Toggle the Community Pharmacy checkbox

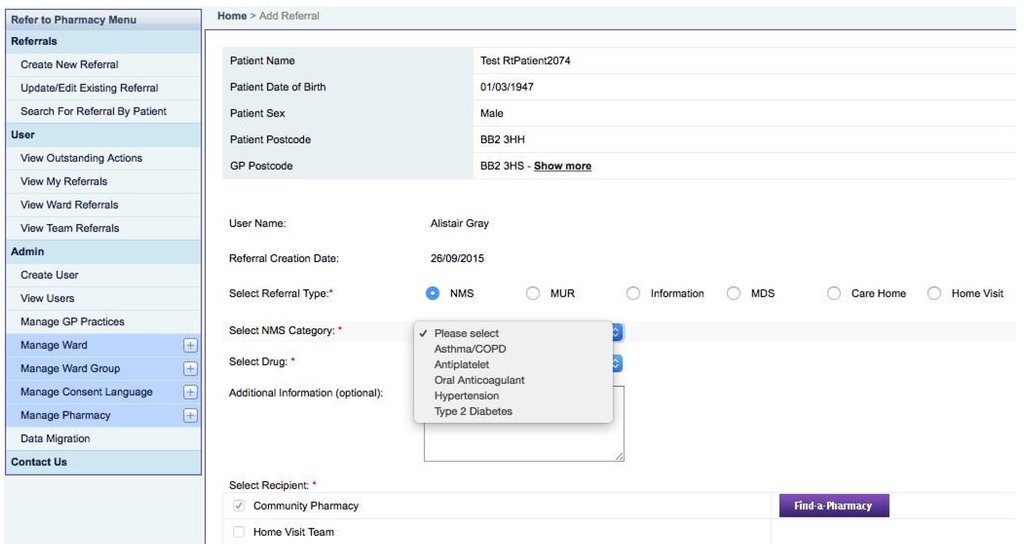pos(238,506)
